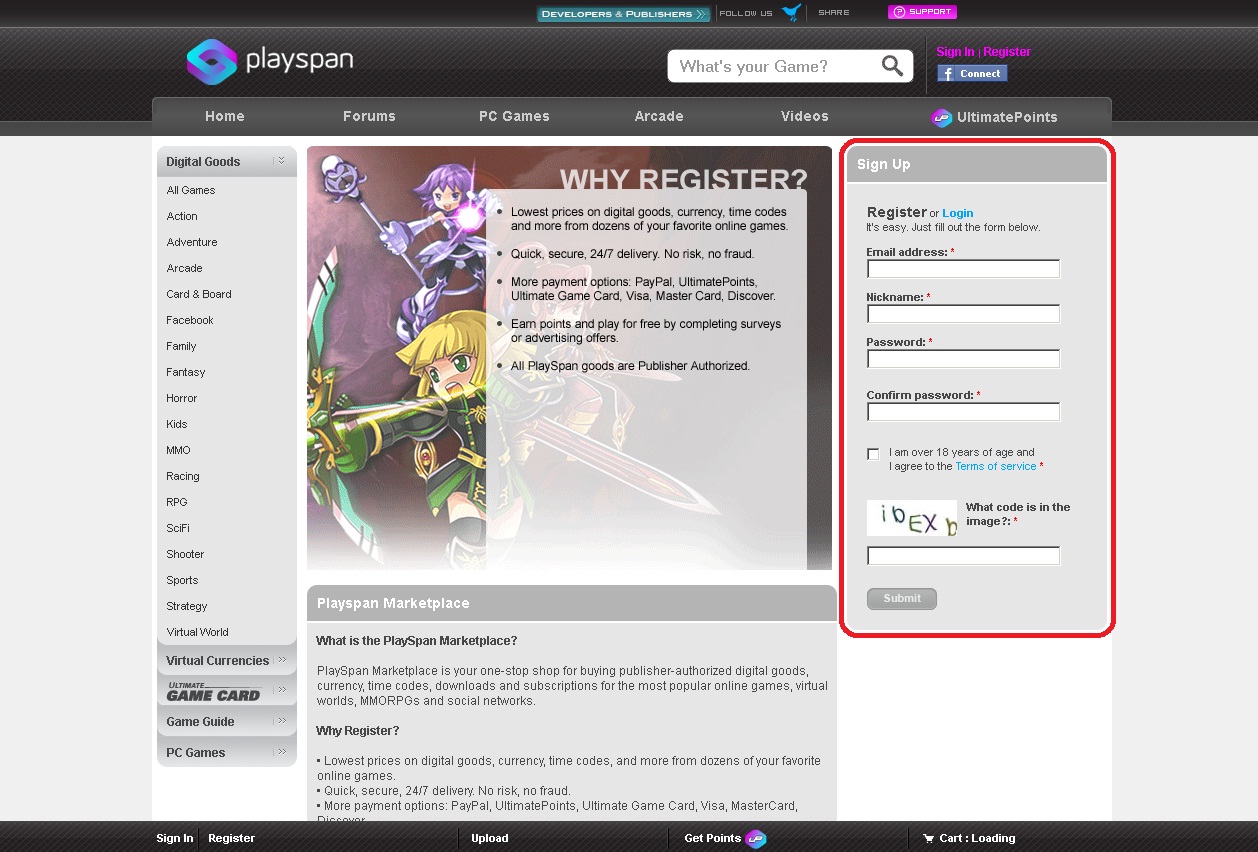Image resolution: width=1258 pixels, height=852 pixels.
Task: Click Get Points text in footer bar
Action: point(713,838)
